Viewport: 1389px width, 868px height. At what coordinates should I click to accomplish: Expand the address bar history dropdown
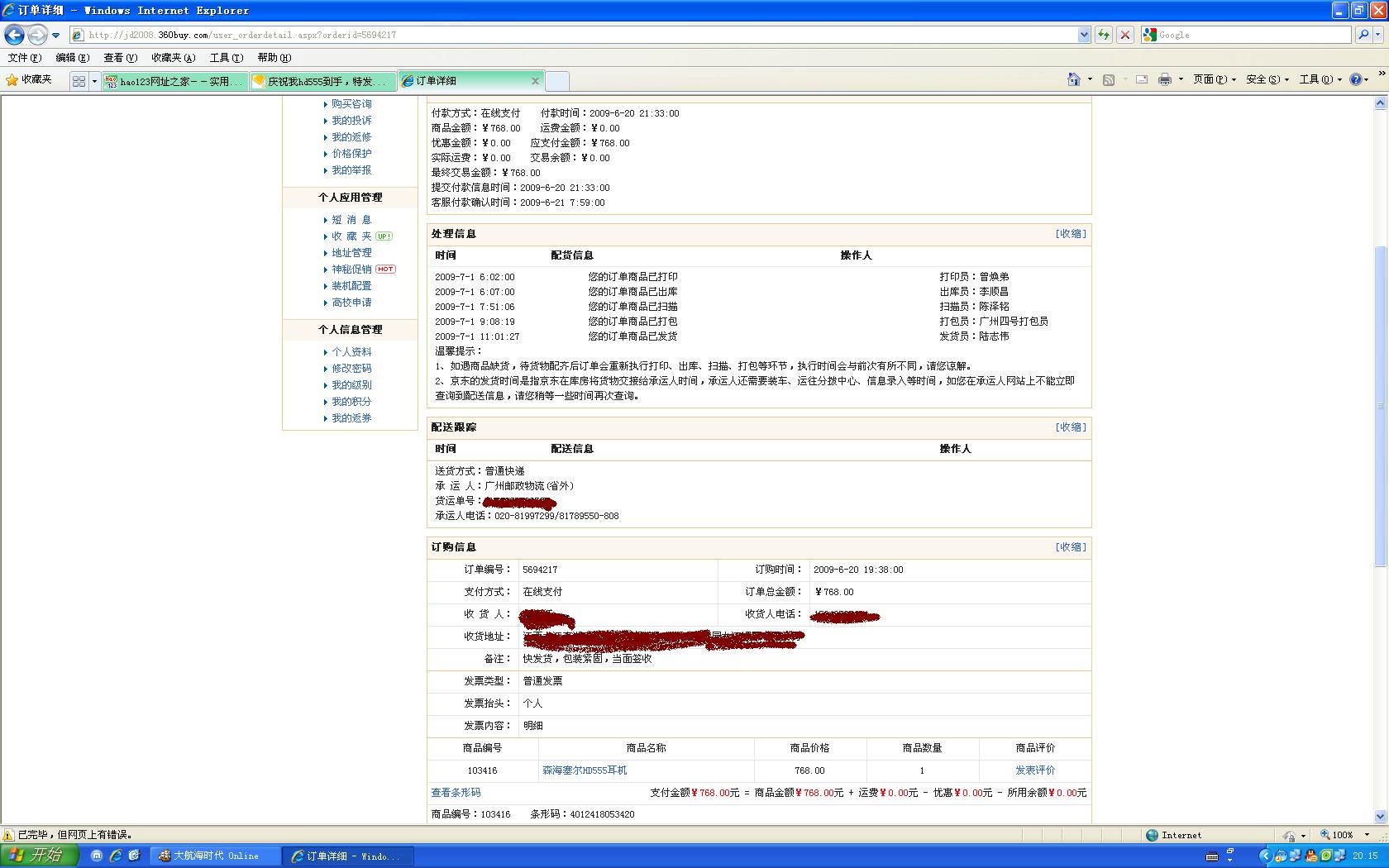coord(1084,35)
